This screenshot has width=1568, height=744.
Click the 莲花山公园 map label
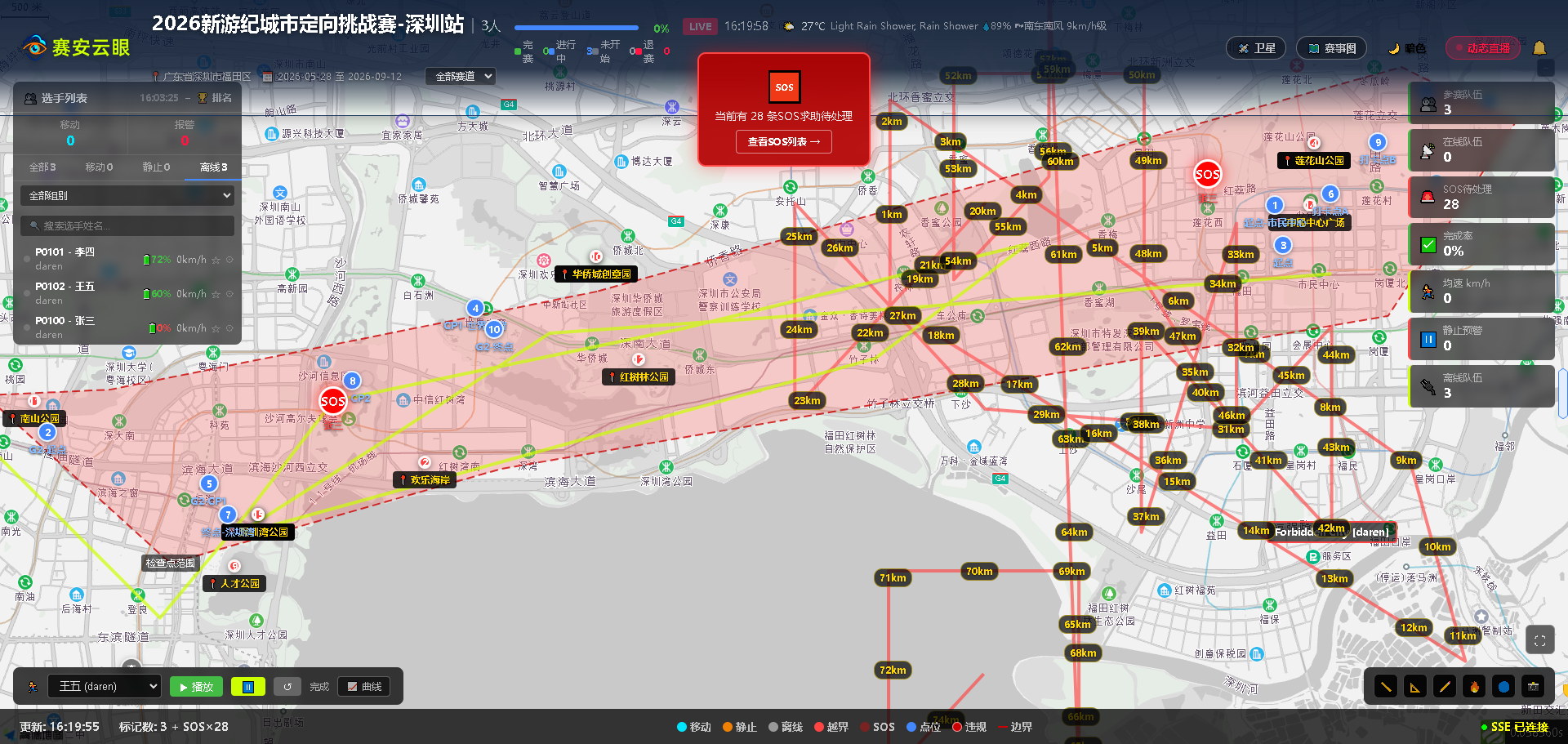[1314, 161]
